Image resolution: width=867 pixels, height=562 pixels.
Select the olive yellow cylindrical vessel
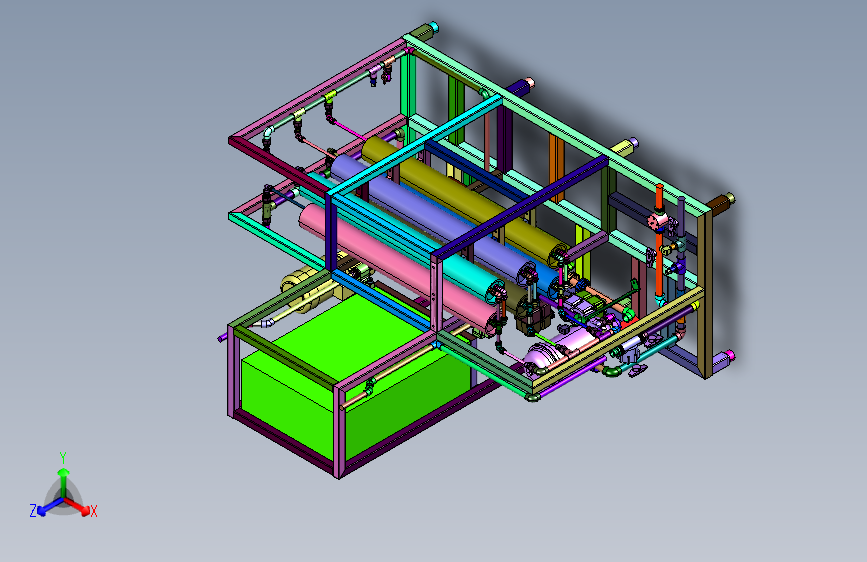click(x=462, y=200)
